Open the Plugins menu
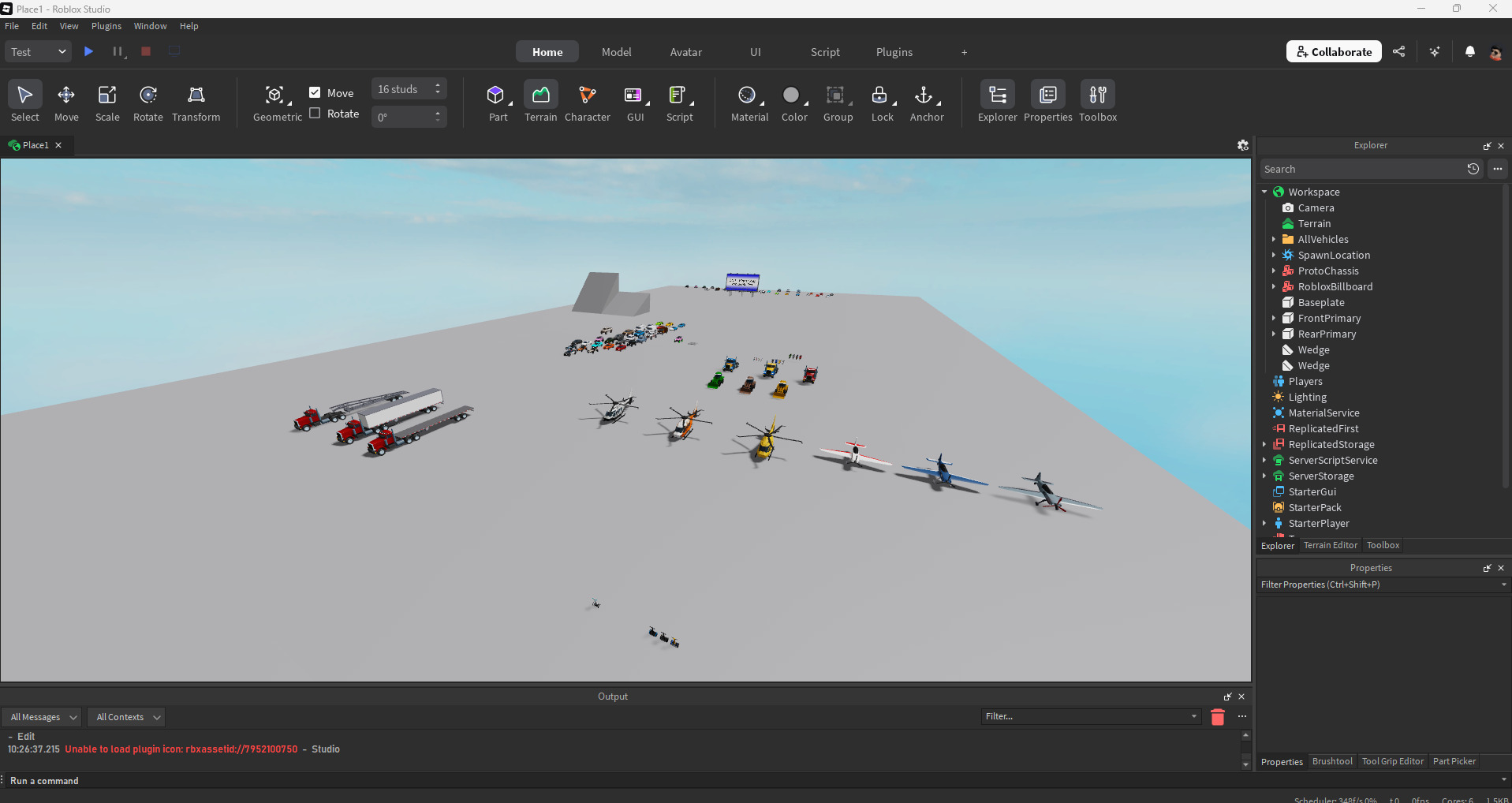This screenshot has width=1512, height=803. (x=106, y=25)
